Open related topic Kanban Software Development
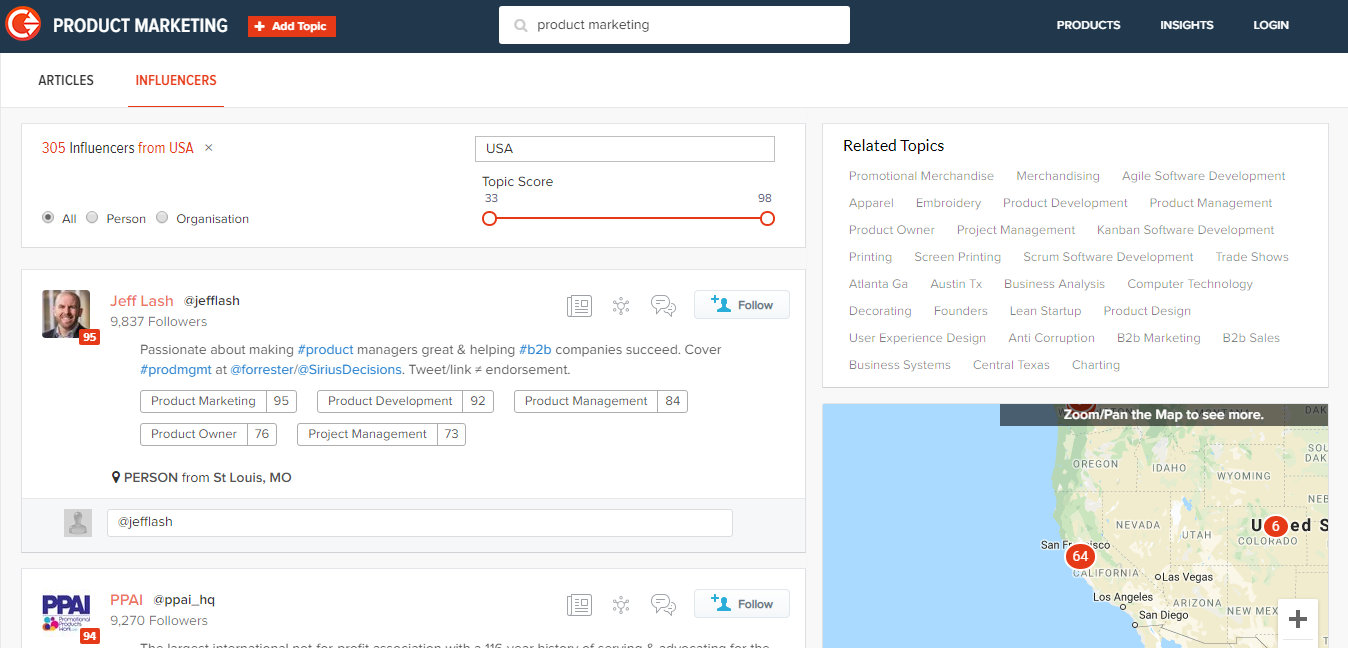 pyautogui.click(x=1185, y=230)
